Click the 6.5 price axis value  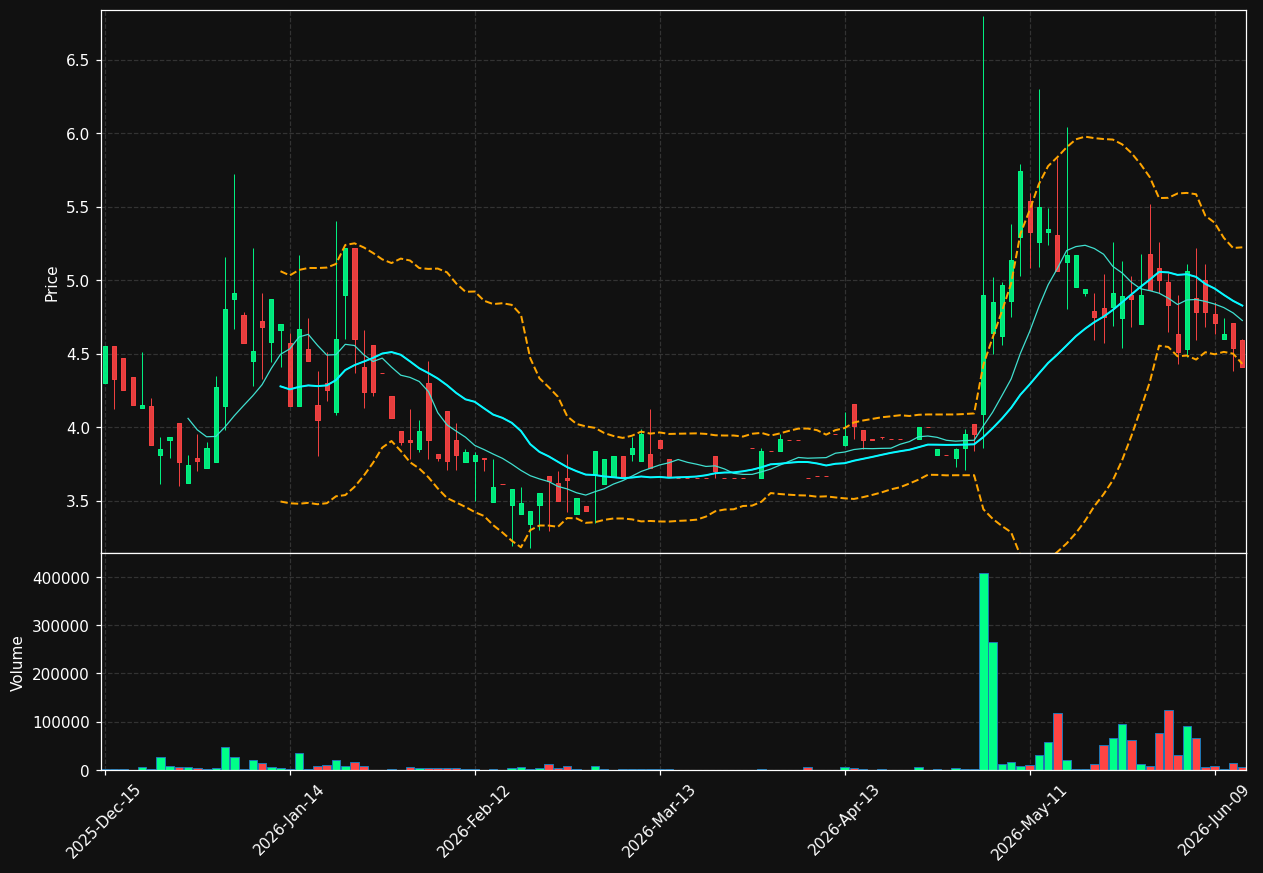(77, 60)
